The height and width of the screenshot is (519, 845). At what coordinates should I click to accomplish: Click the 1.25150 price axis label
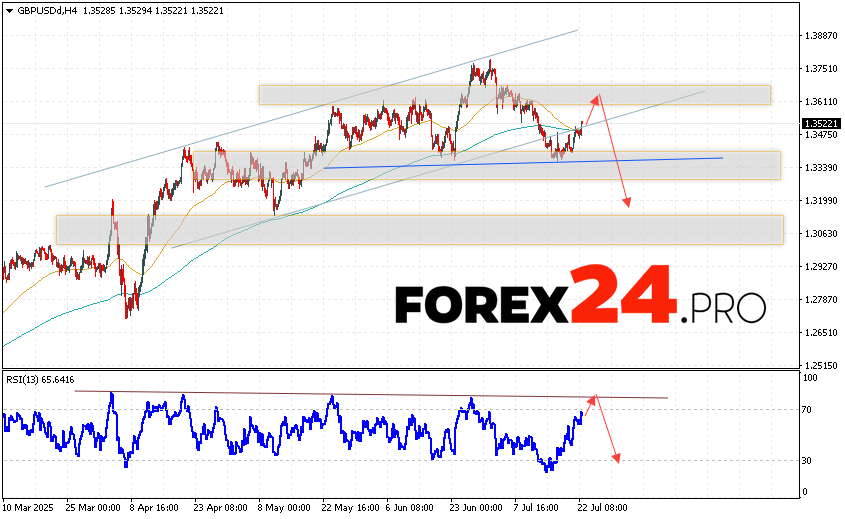(819, 365)
